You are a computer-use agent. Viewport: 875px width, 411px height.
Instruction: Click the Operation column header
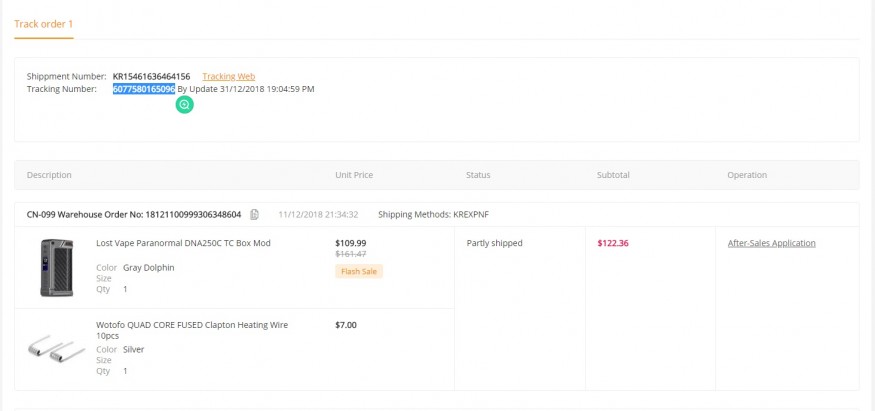[747, 175]
